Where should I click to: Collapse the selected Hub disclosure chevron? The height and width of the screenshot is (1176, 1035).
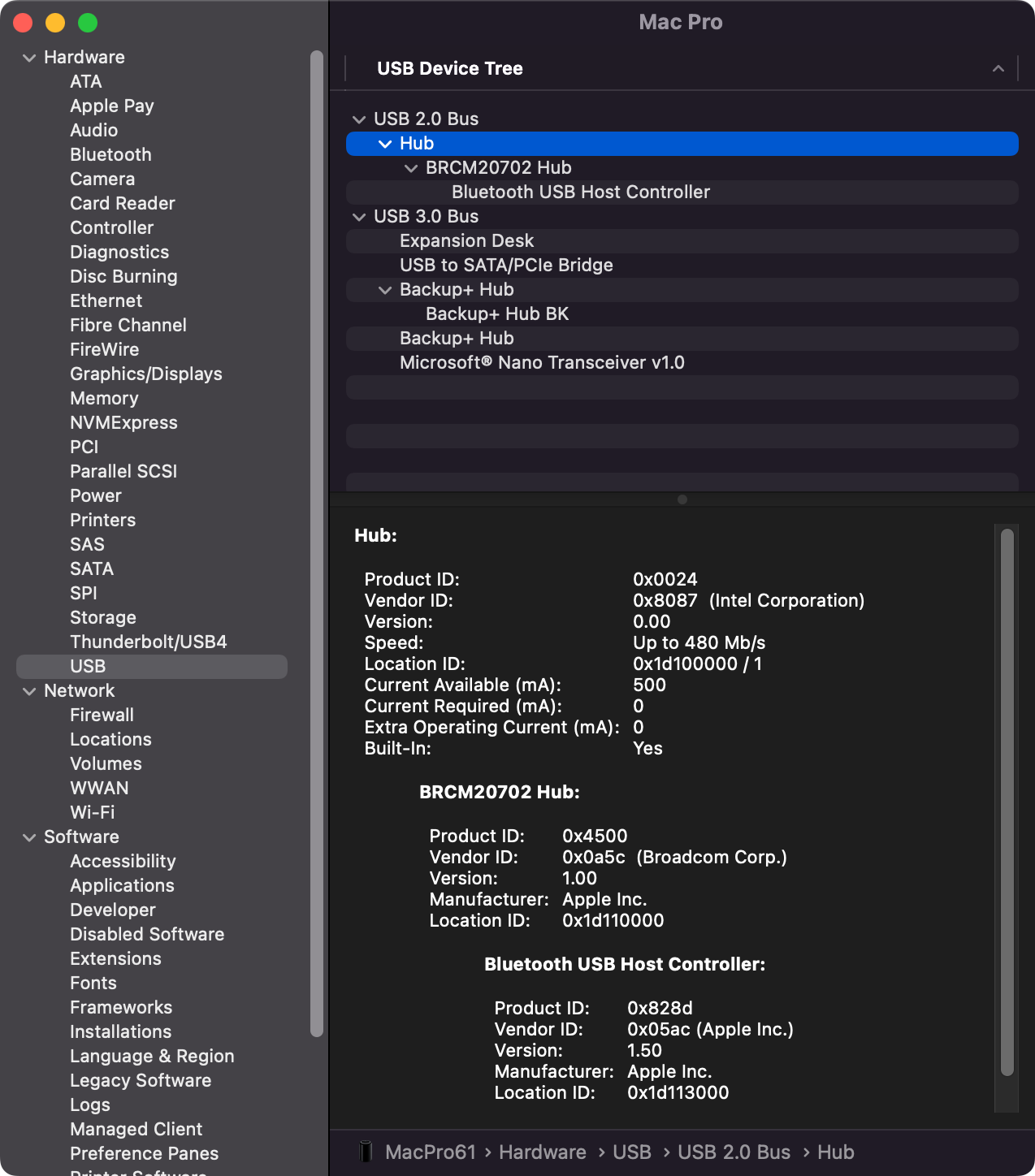(385, 144)
